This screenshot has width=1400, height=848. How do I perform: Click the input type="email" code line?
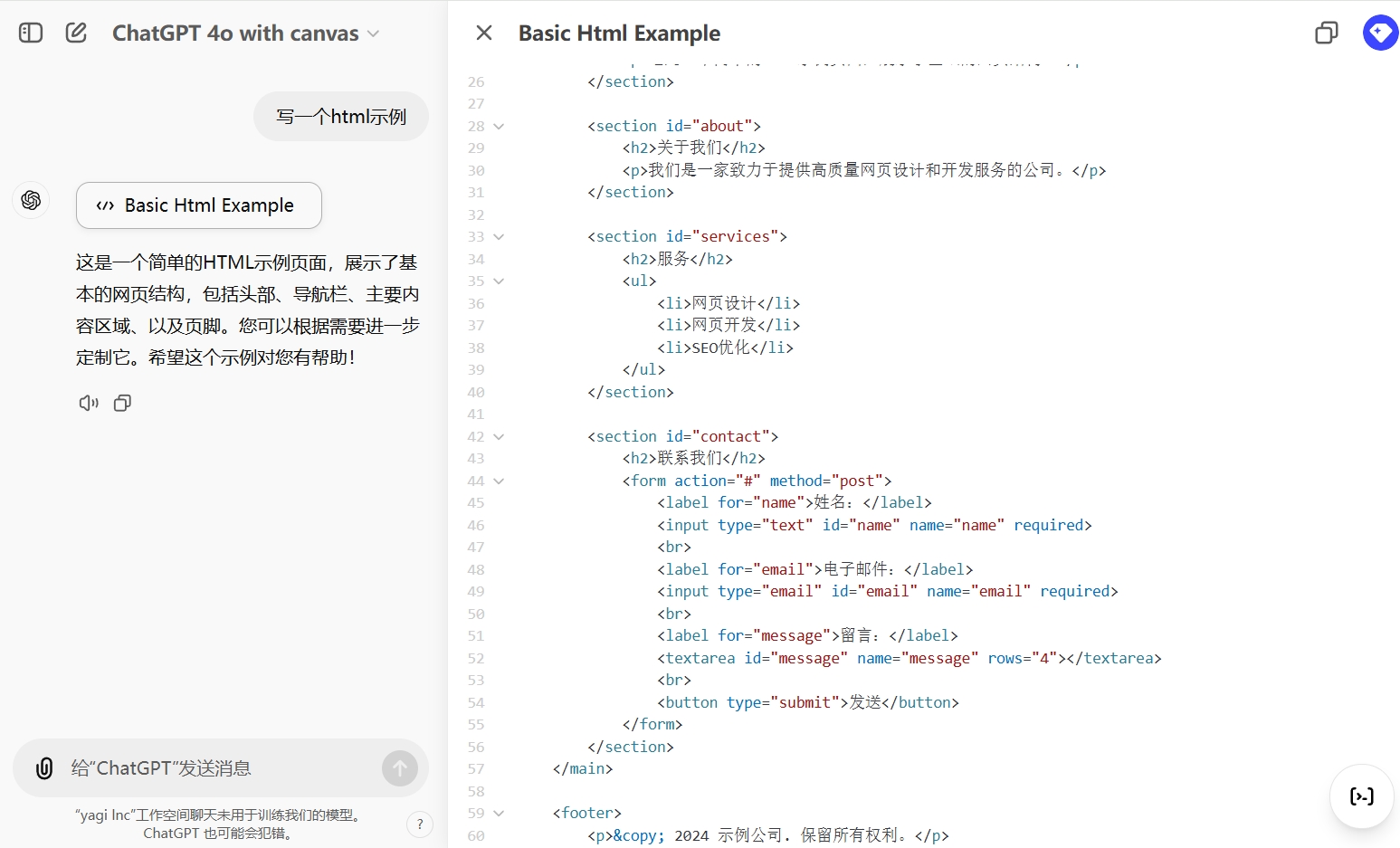tap(888, 591)
